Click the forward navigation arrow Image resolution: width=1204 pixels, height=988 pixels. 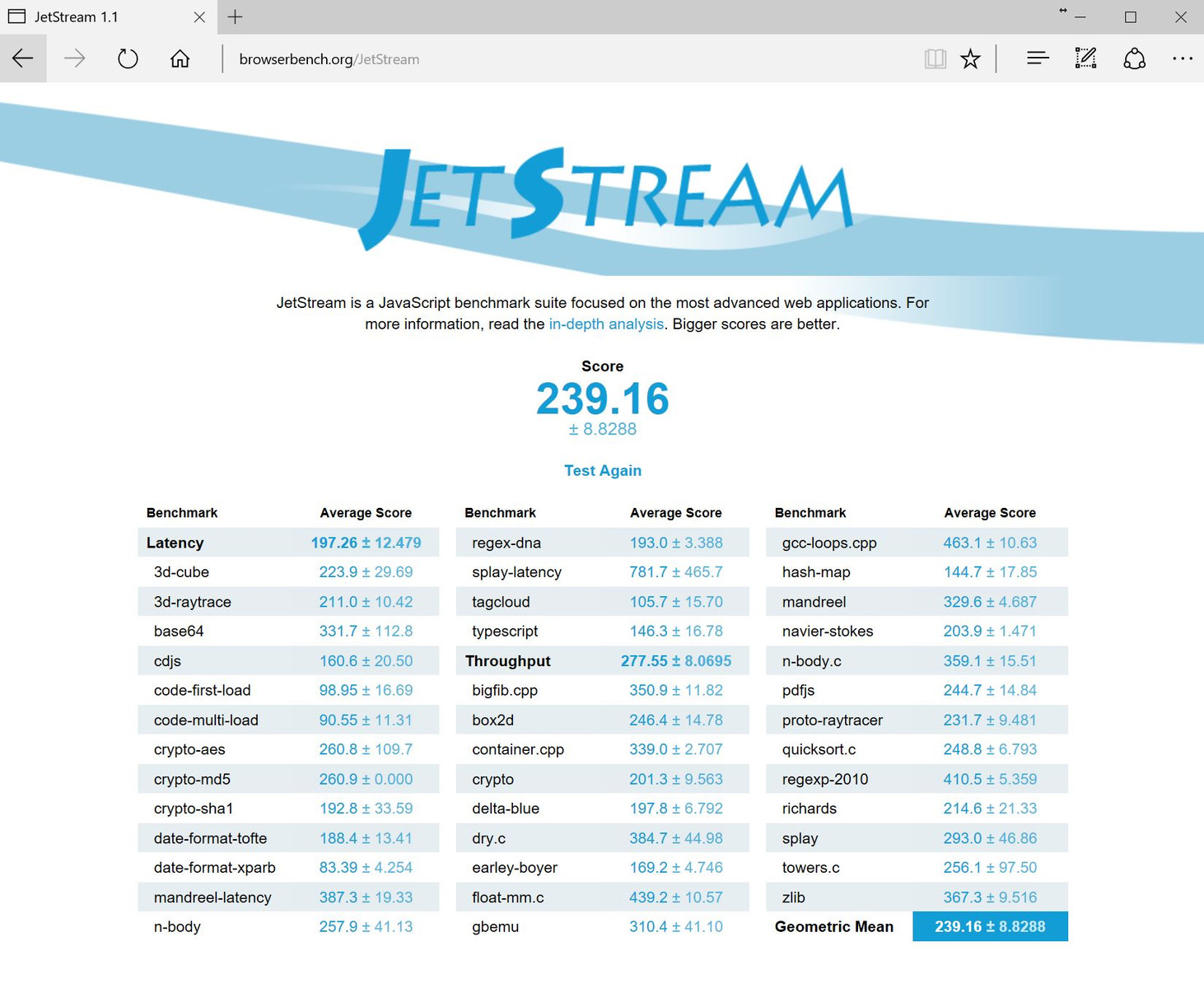click(x=75, y=58)
